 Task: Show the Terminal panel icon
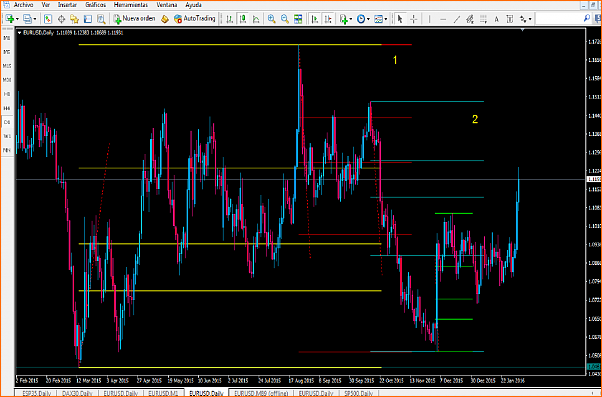point(88,19)
